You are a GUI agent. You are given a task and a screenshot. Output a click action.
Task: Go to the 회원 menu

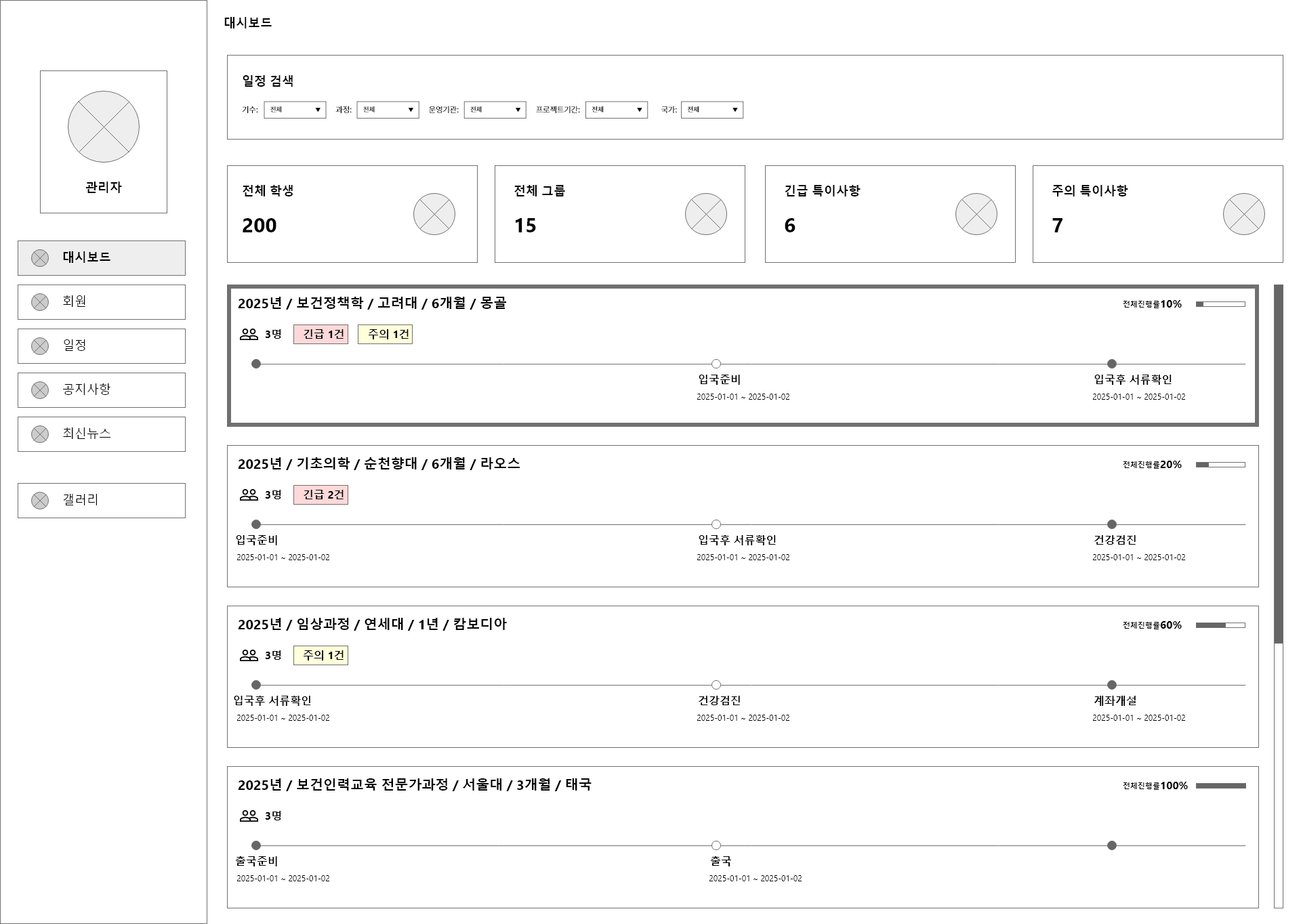point(102,302)
